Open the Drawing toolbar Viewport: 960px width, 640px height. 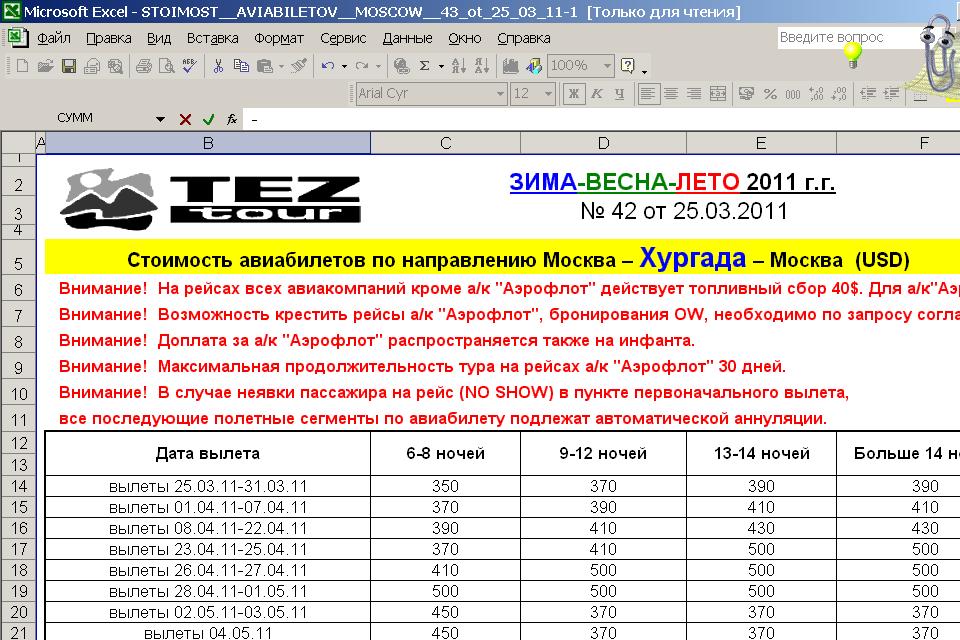tap(534, 66)
